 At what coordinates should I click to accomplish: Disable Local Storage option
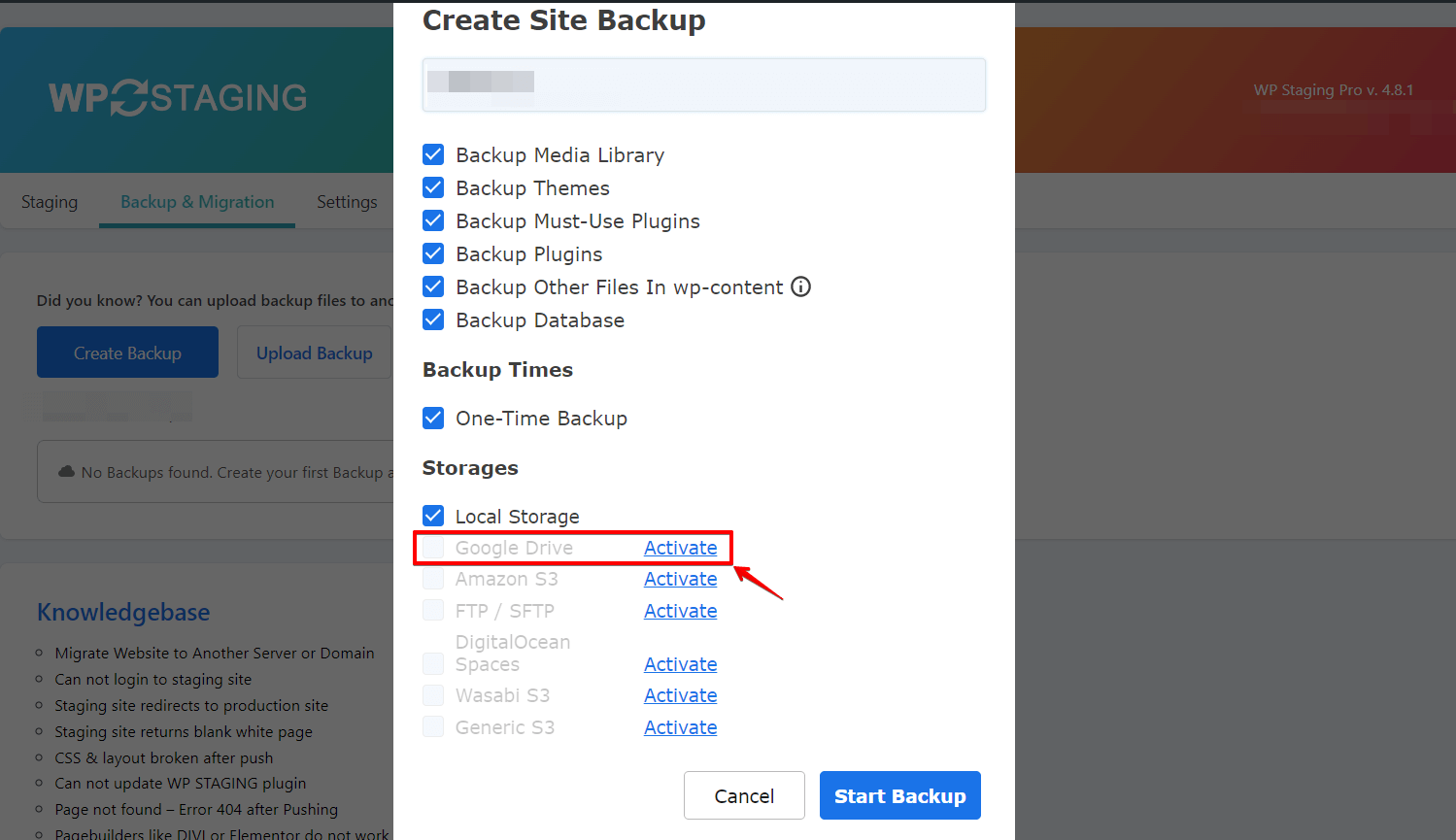click(432, 516)
